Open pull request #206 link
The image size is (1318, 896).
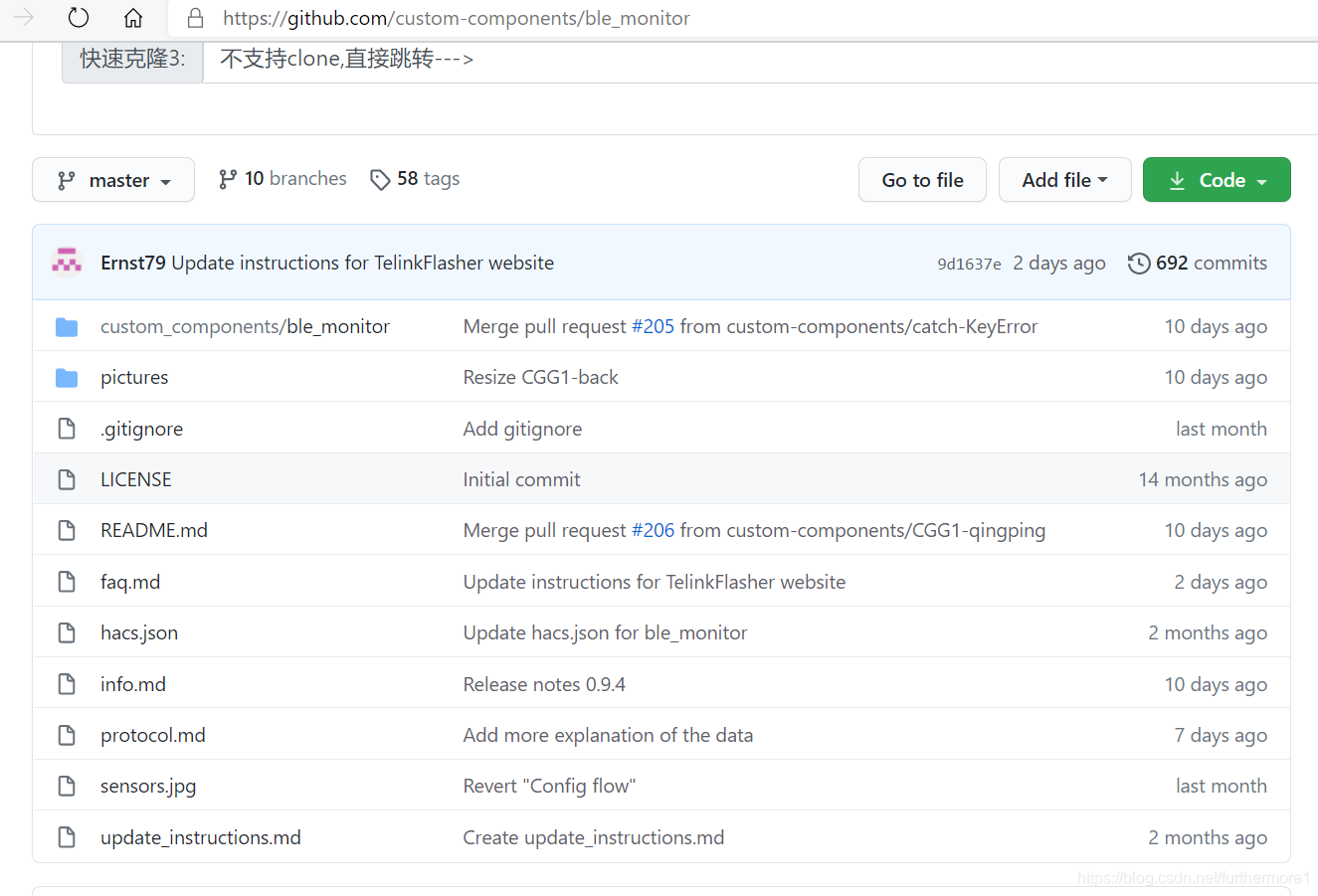653,530
